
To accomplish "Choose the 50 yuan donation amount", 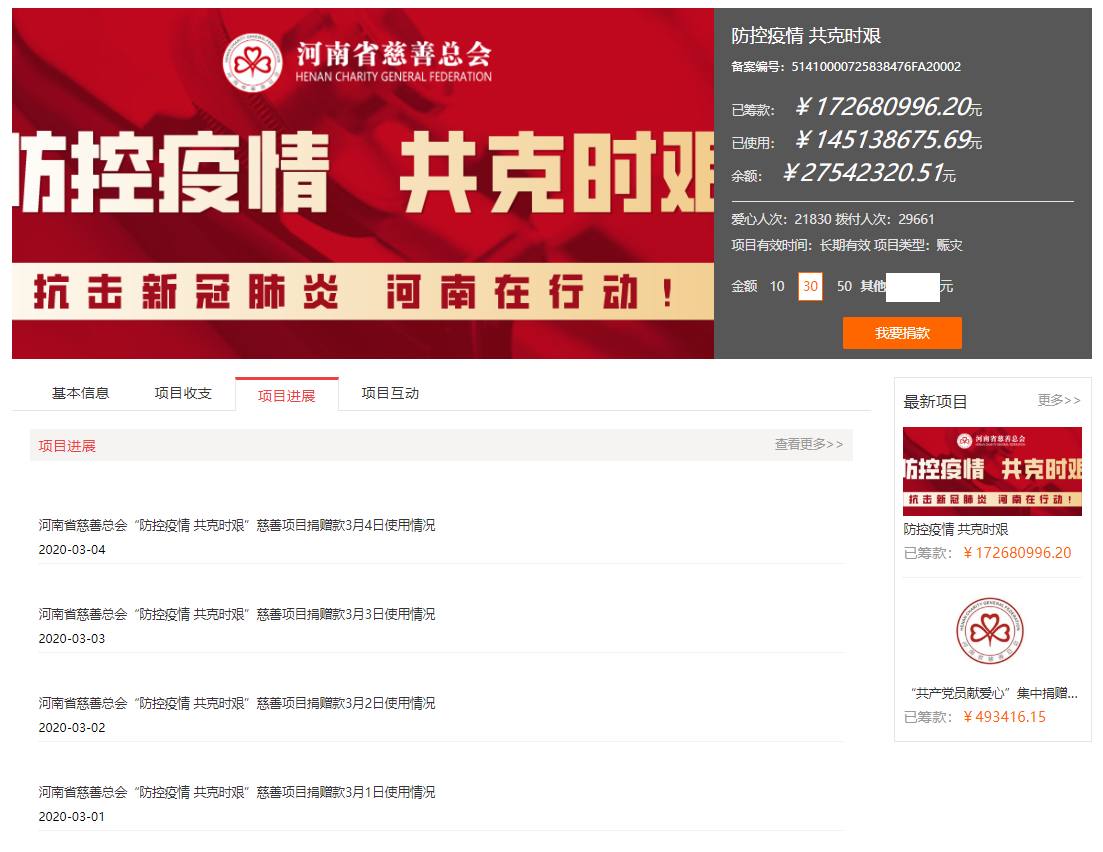I will click(844, 287).
